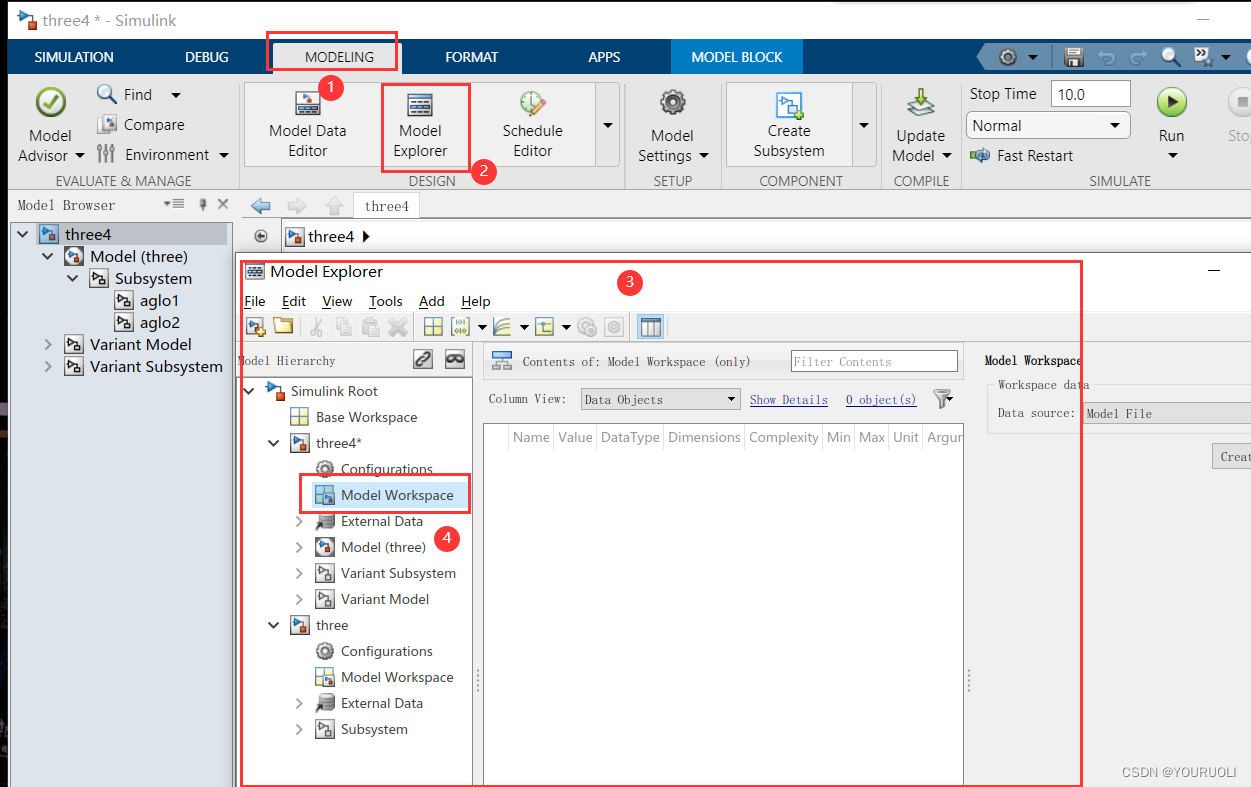Screen dimensions: 1251x787
Task: Open the Run options dropdown arrow
Action: click(x=1172, y=155)
